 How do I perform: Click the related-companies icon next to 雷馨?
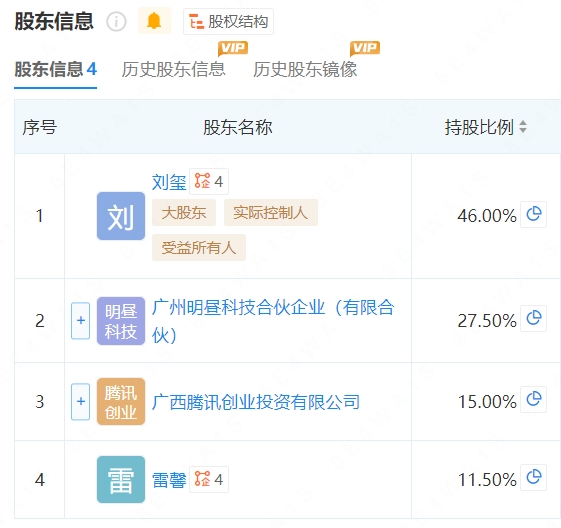(209, 479)
